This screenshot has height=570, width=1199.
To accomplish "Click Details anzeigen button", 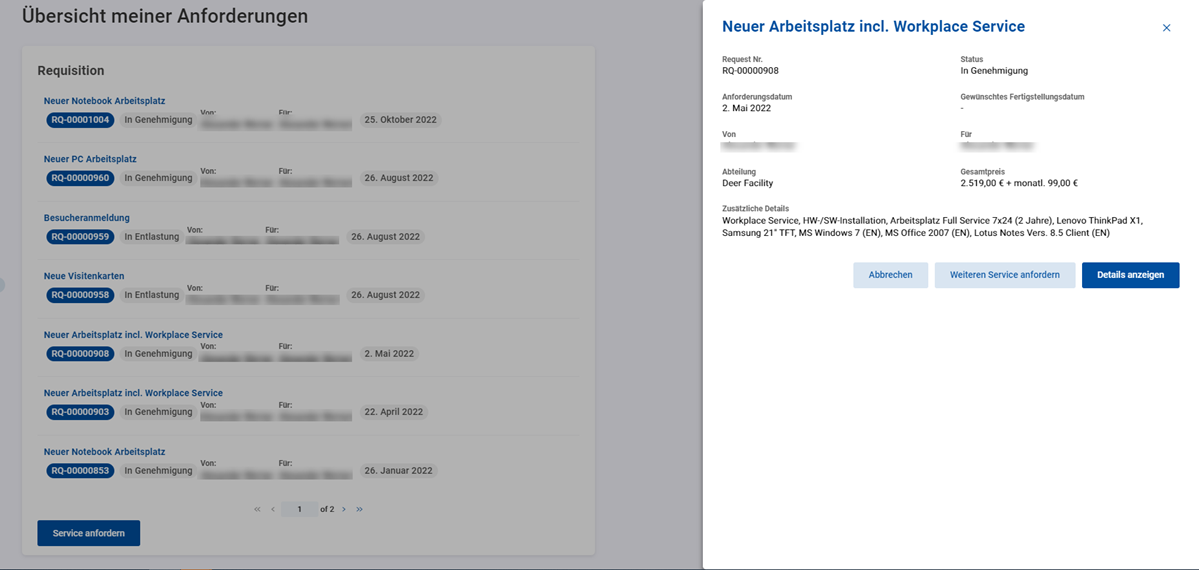I will [x=1130, y=275].
